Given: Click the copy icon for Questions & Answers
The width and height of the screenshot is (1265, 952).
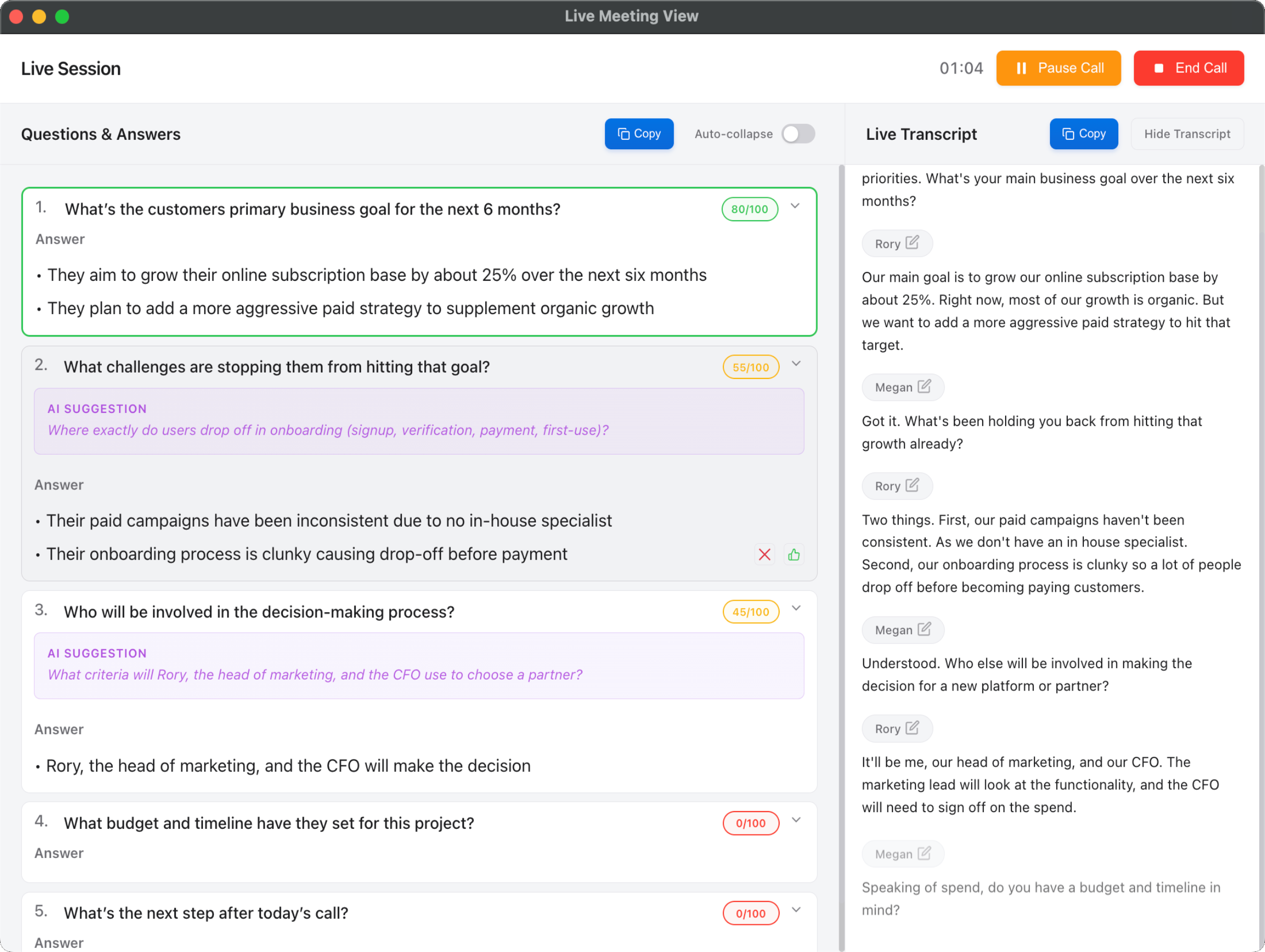Looking at the screenshot, I should (624, 133).
